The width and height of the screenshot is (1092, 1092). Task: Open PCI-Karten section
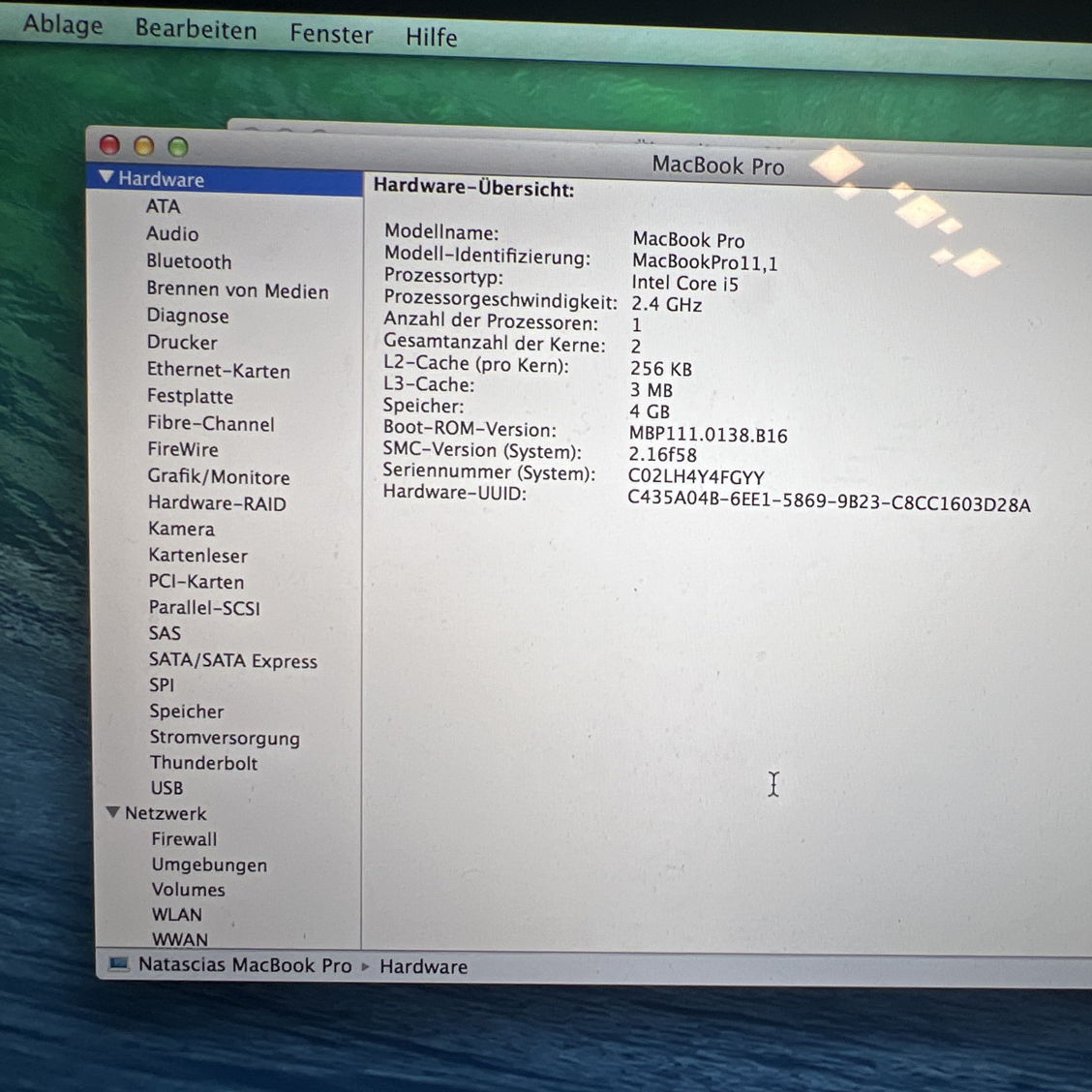pyautogui.click(x=197, y=582)
